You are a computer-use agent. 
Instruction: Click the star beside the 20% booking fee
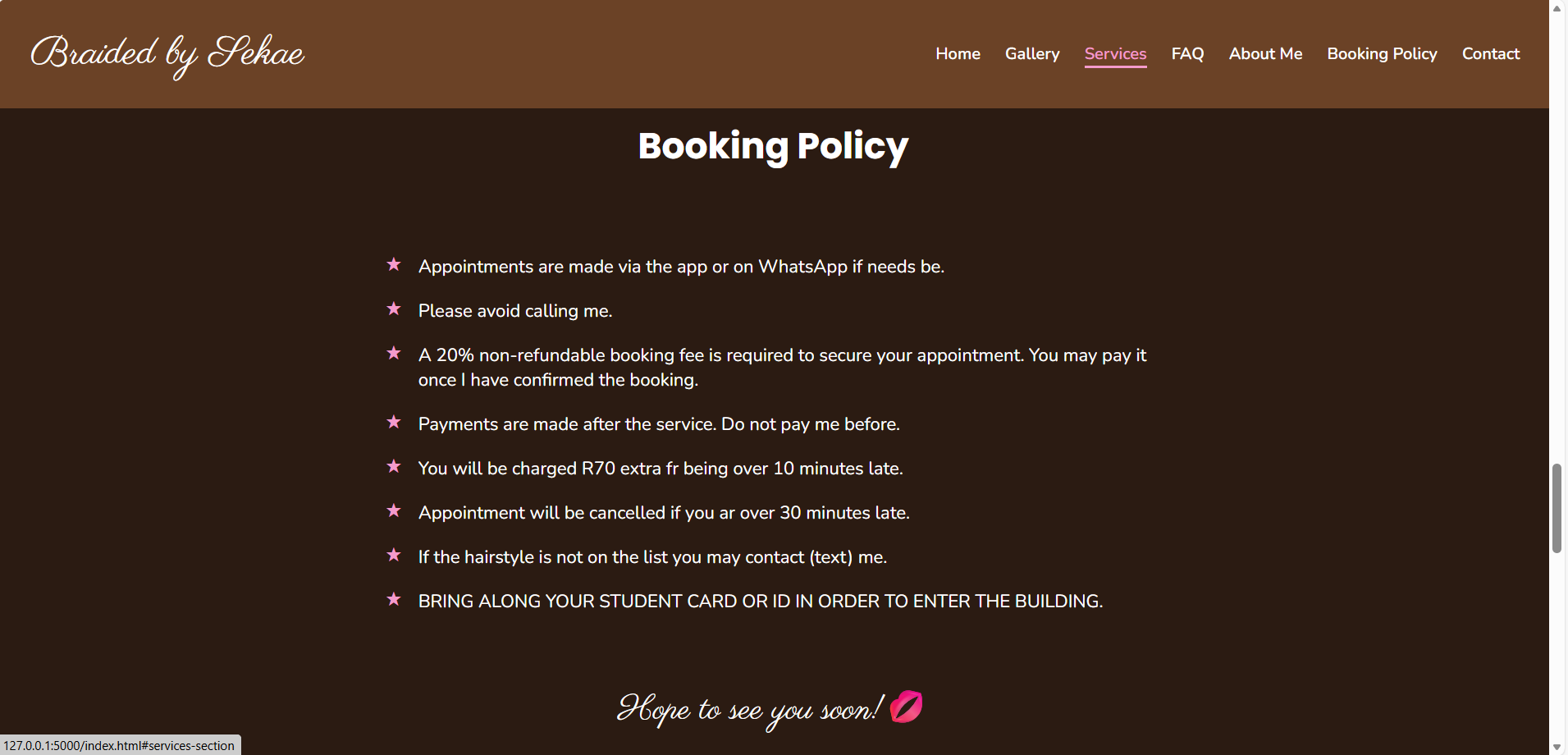pos(394,353)
